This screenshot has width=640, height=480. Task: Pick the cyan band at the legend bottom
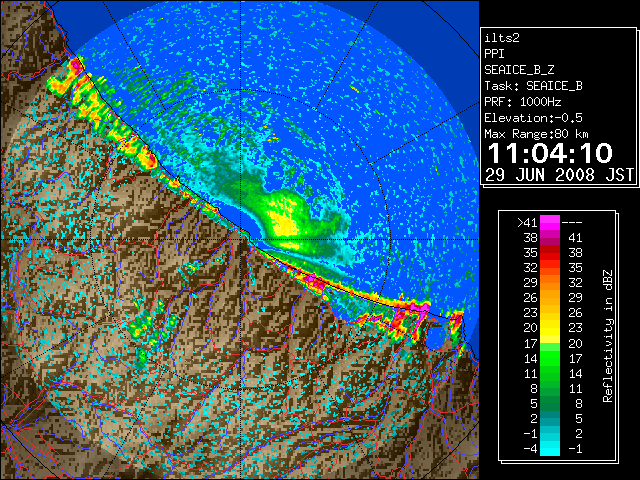tap(550, 449)
